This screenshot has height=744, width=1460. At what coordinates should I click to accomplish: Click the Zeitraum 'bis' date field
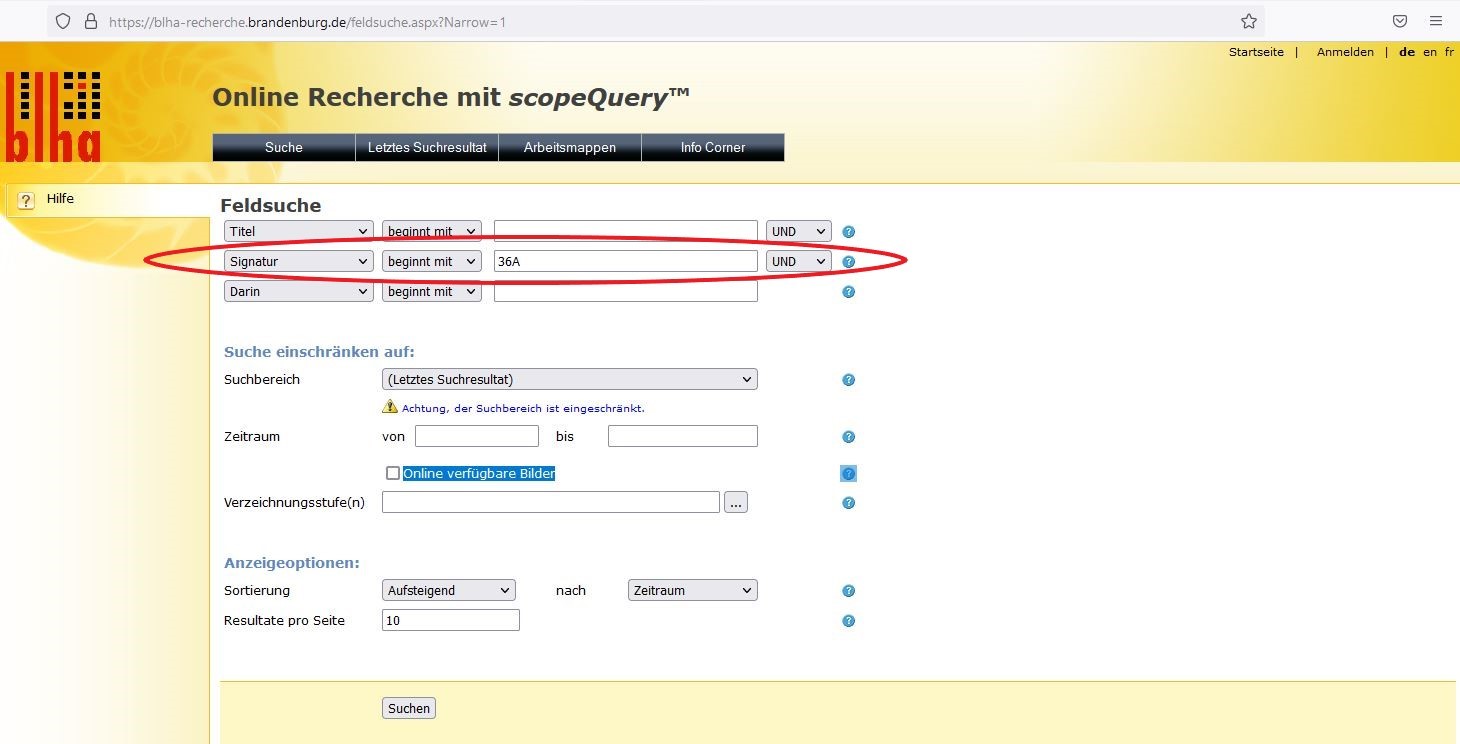[683, 436]
